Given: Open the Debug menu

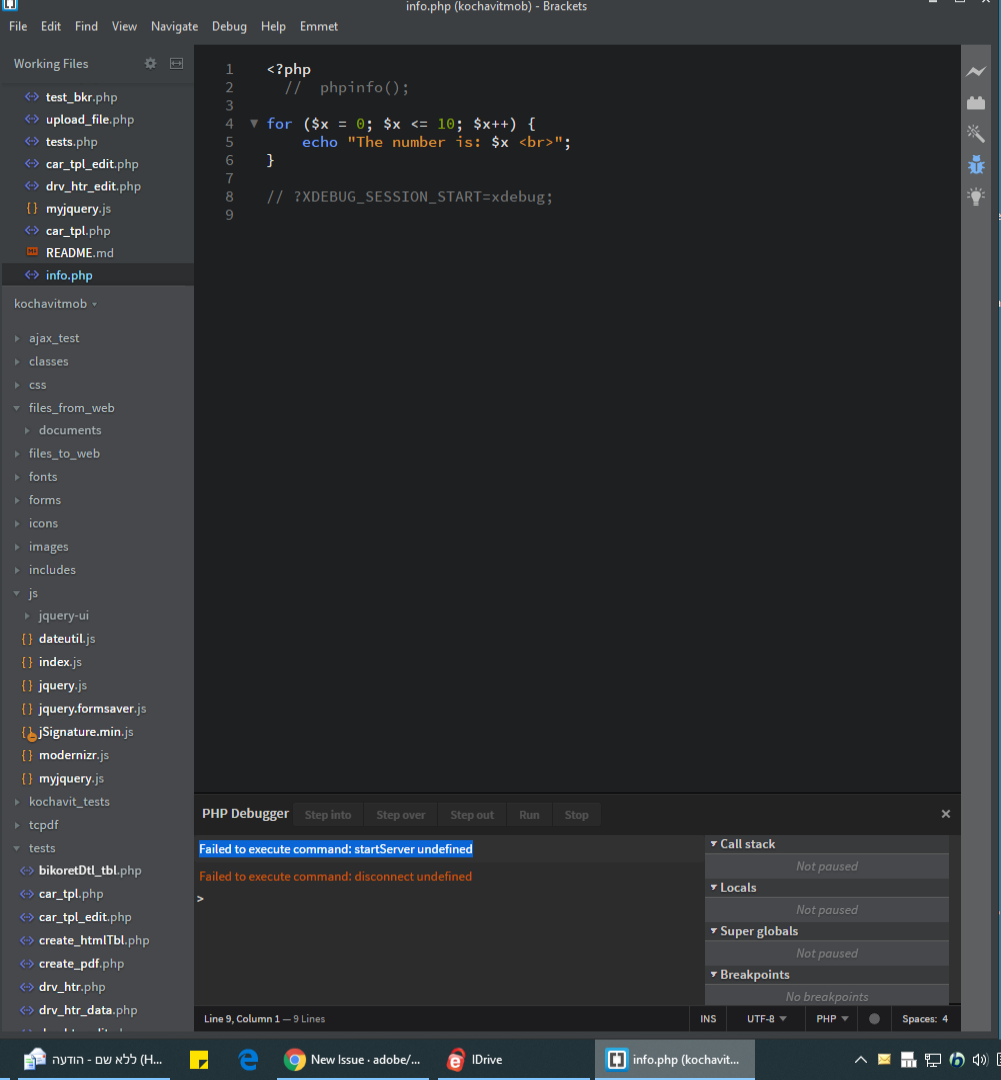Looking at the screenshot, I should pyautogui.click(x=229, y=26).
